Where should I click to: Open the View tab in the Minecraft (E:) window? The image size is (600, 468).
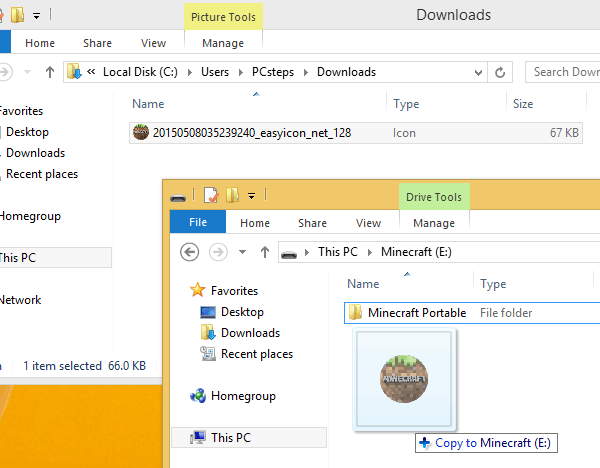(368, 223)
